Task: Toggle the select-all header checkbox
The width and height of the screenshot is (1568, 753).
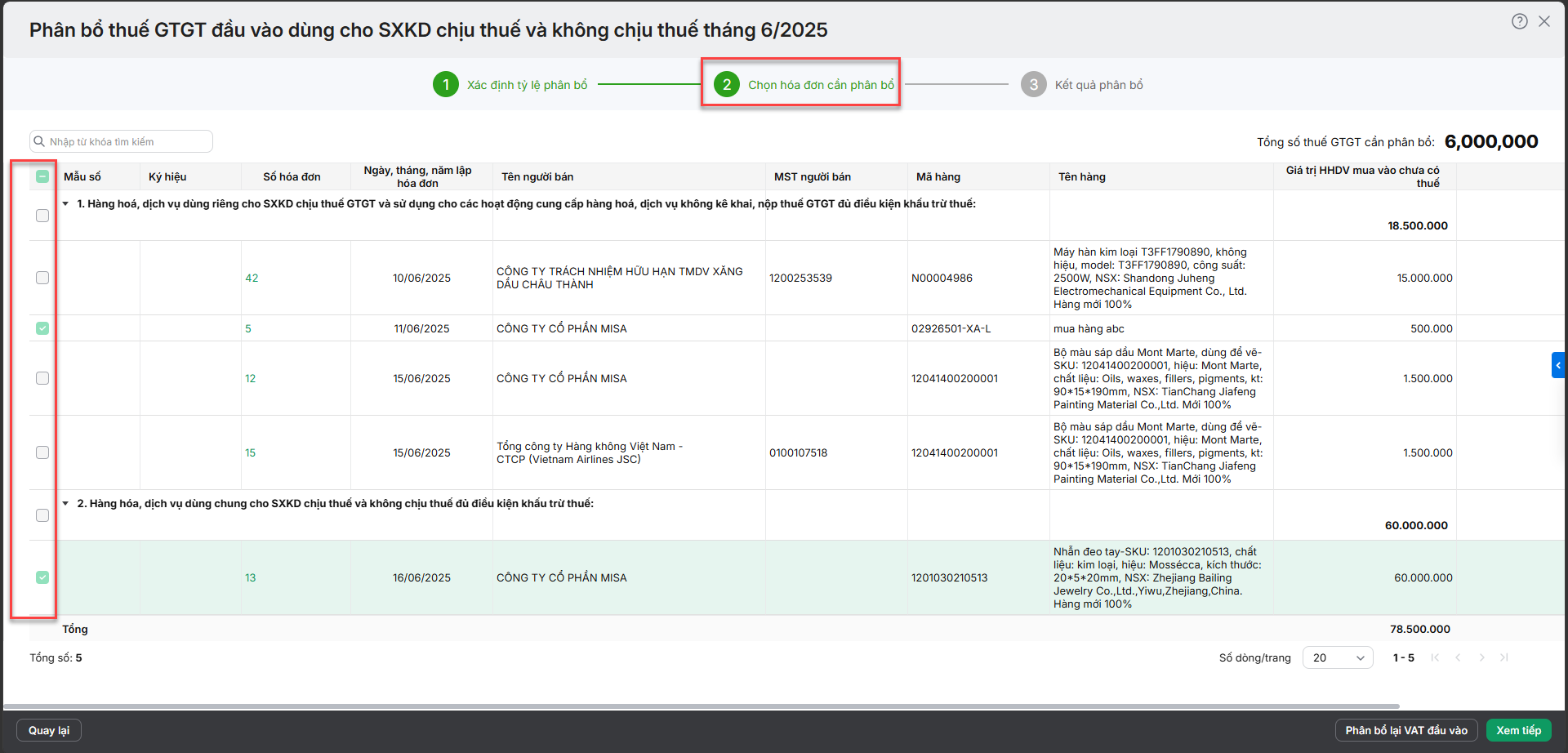Action: click(x=42, y=176)
